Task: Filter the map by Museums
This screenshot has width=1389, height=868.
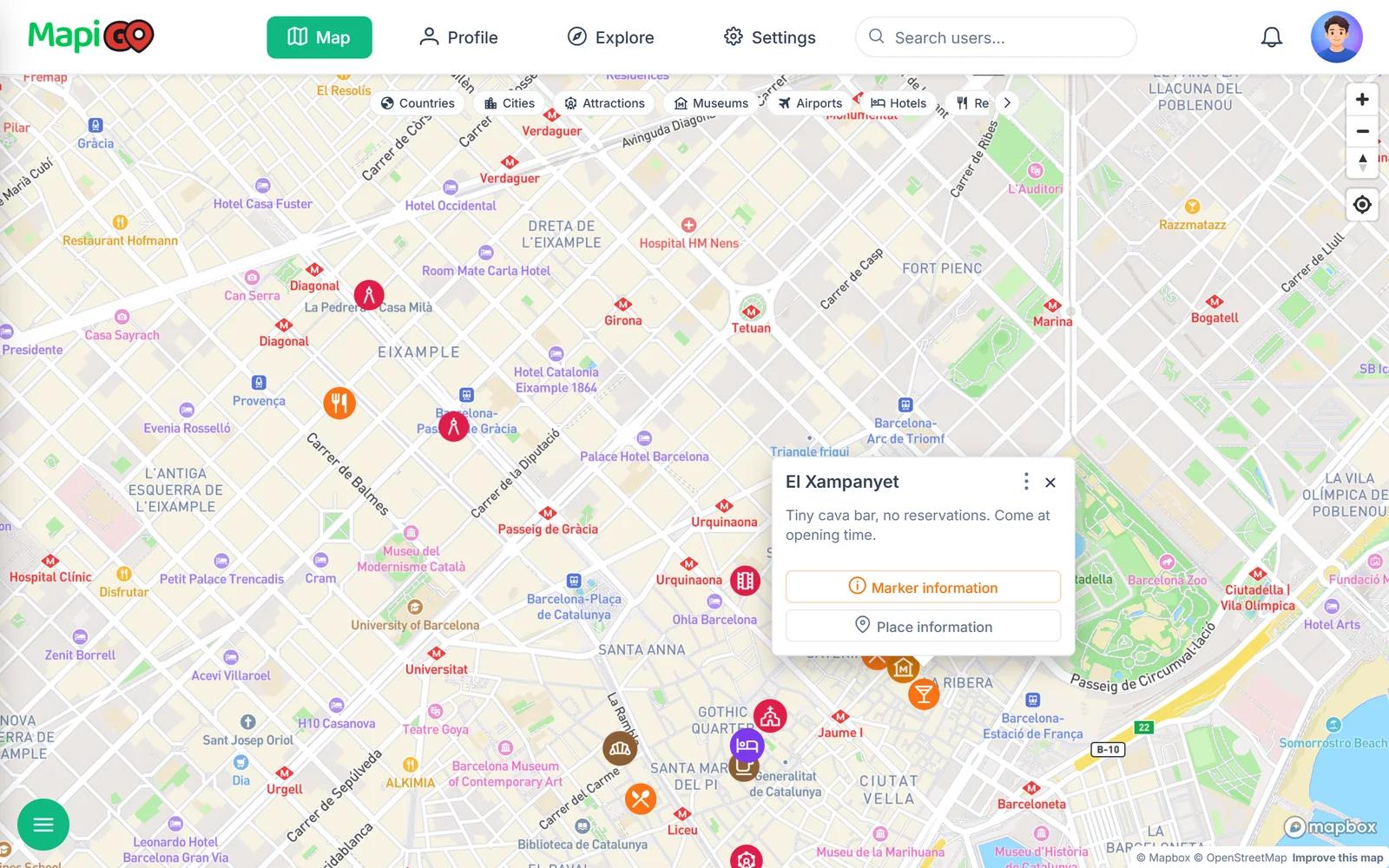Action: pyautogui.click(x=711, y=102)
